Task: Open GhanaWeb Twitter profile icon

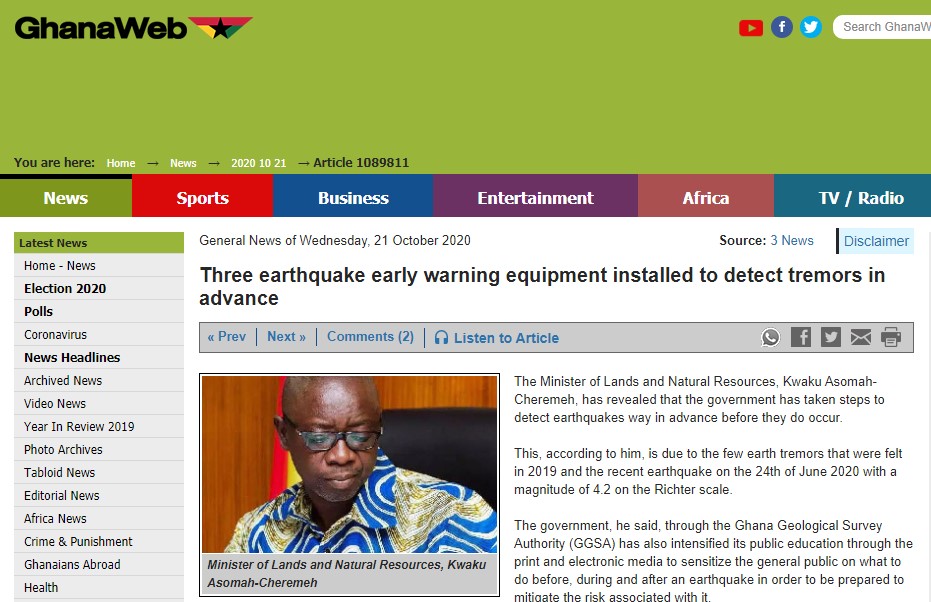Action: (x=810, y=27)
